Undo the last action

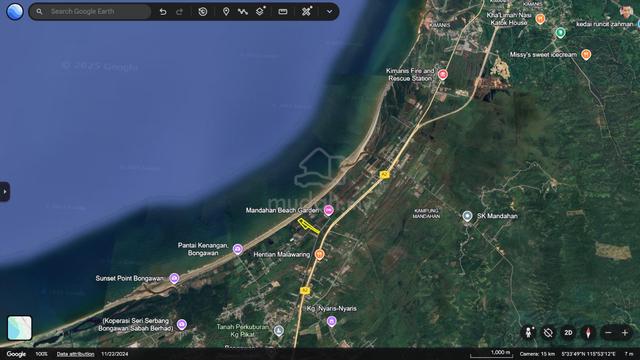click(x=163, y=11)
